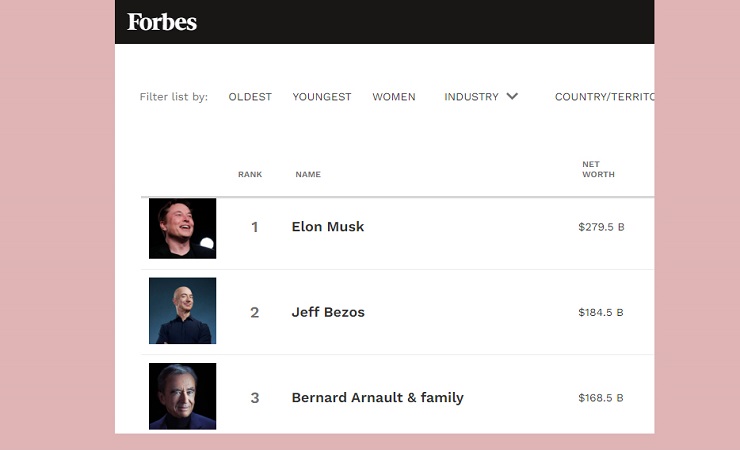Filter list by WOMEN
This screenshot has height=450, width=740.
394,97
